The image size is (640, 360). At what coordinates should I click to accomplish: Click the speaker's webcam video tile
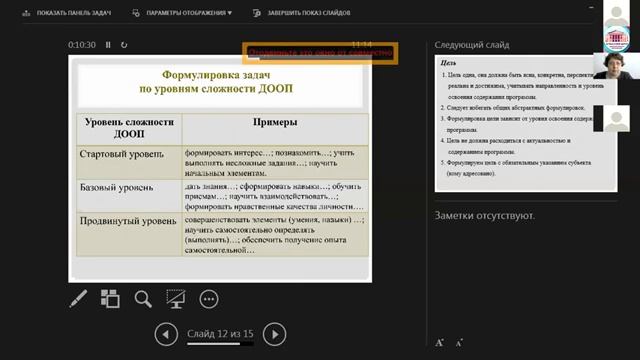[616, 66]
